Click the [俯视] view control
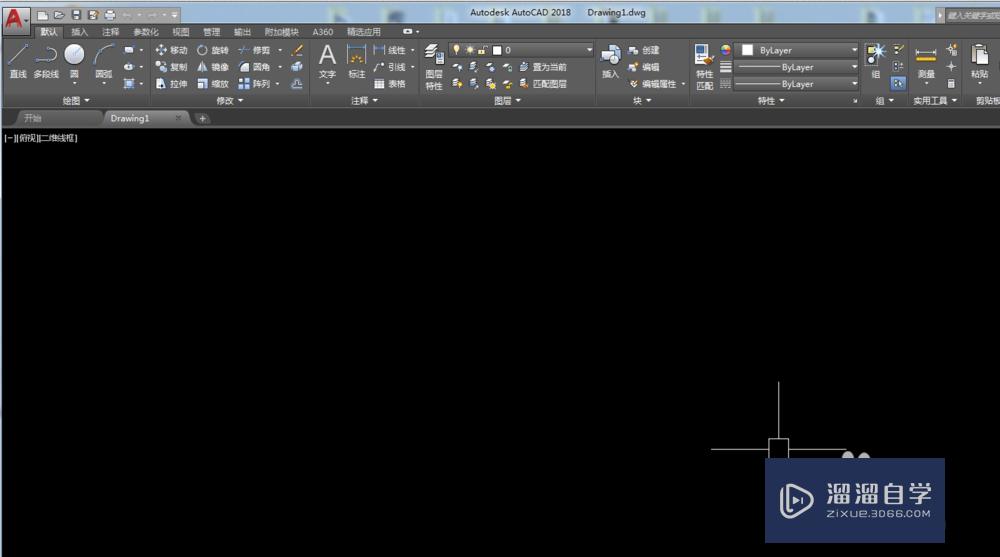 [28, 138]
